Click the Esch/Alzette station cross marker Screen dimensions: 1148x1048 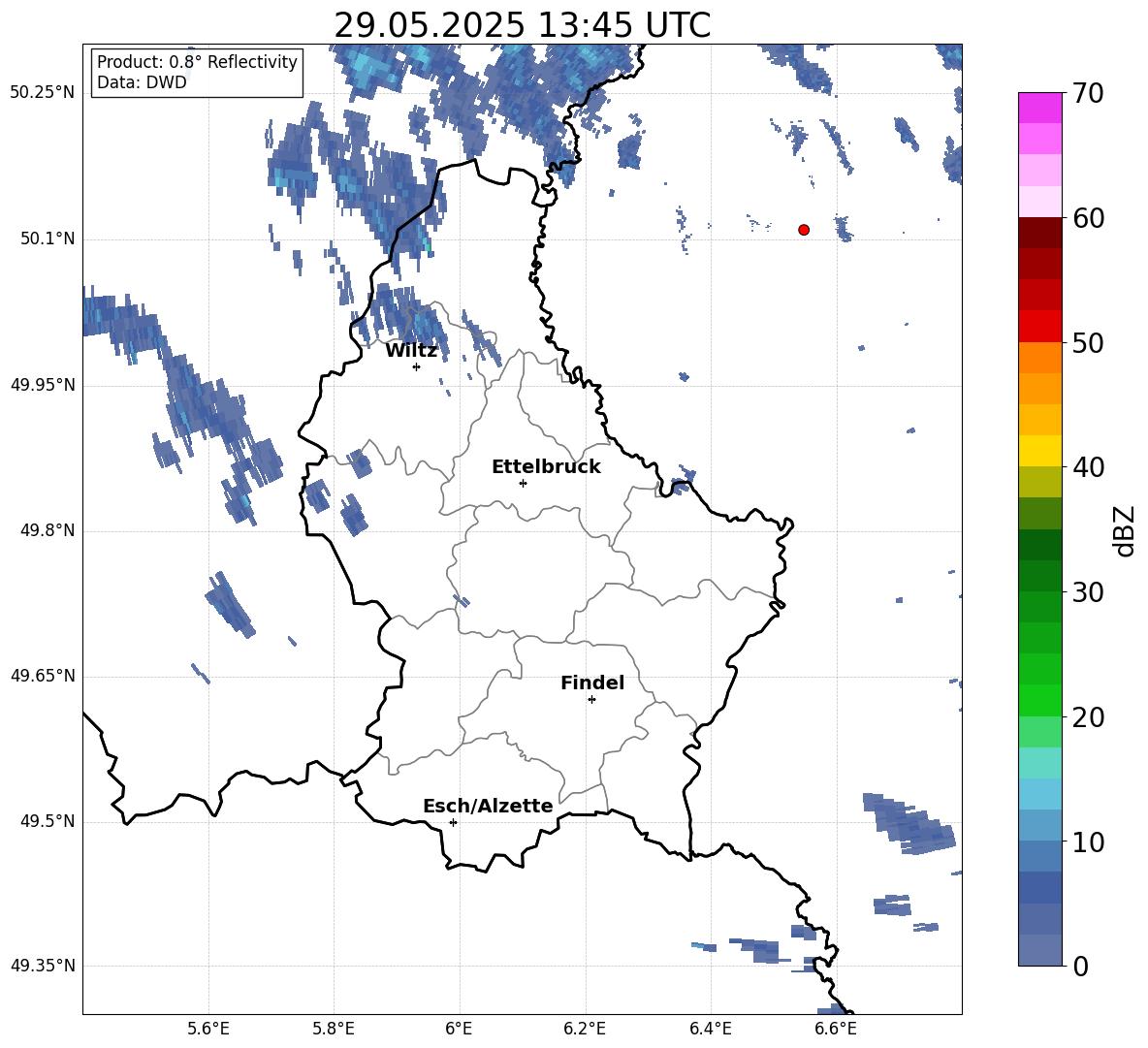[453, 822]
